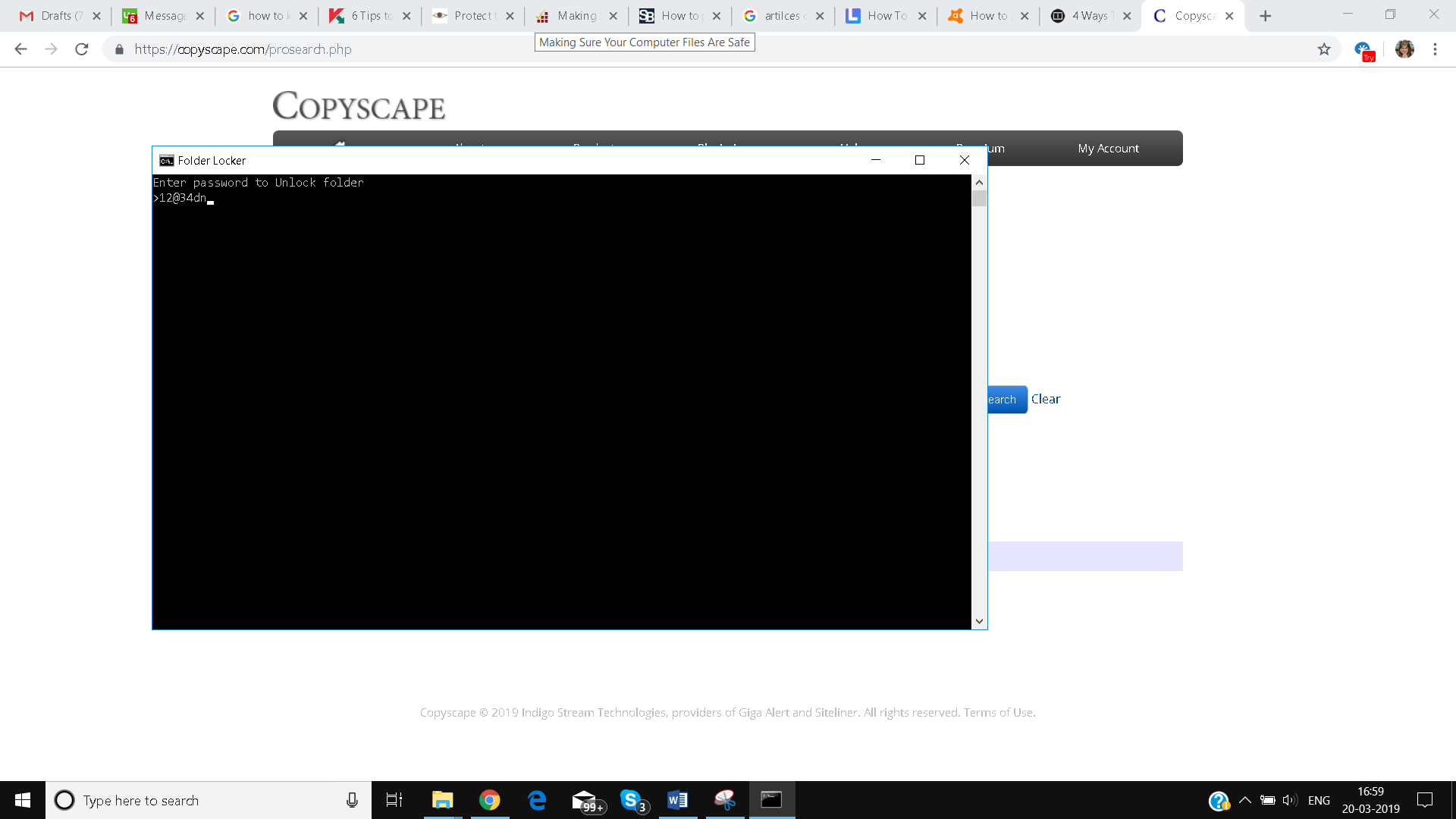The width and height of the screenshot is (1456, 819).
Task: Minimize the Folder Locker window
Action: point(876,160)
